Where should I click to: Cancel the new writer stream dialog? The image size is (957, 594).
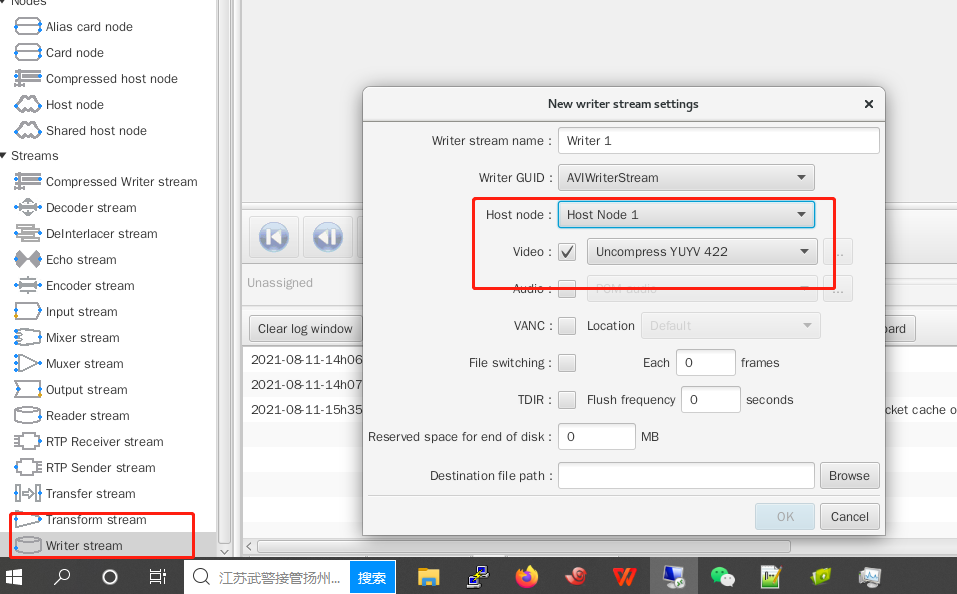[850, 516]
